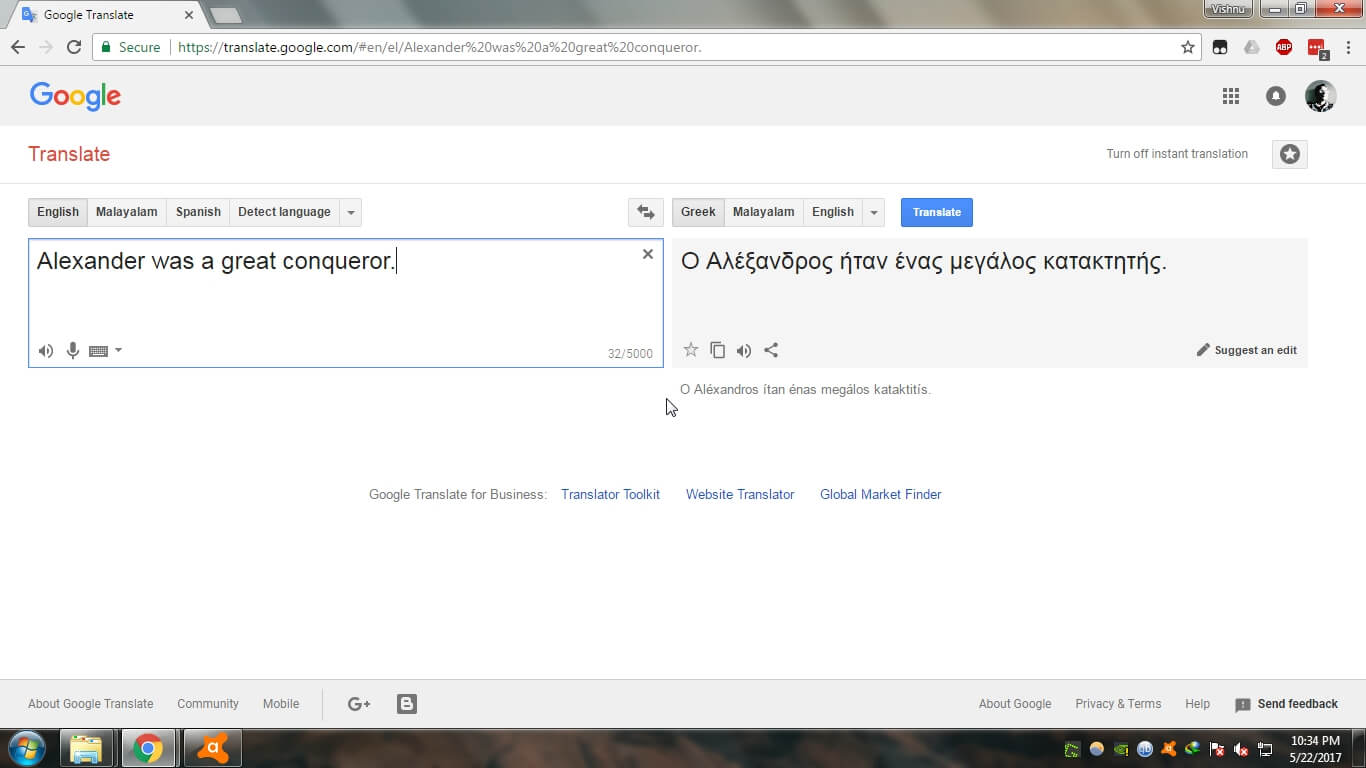Image resolution: width=1366 pixels, height=768 pixels.
Task: Click Suggest an edit
Action: pyautogui.click(x=1247, y=350)
